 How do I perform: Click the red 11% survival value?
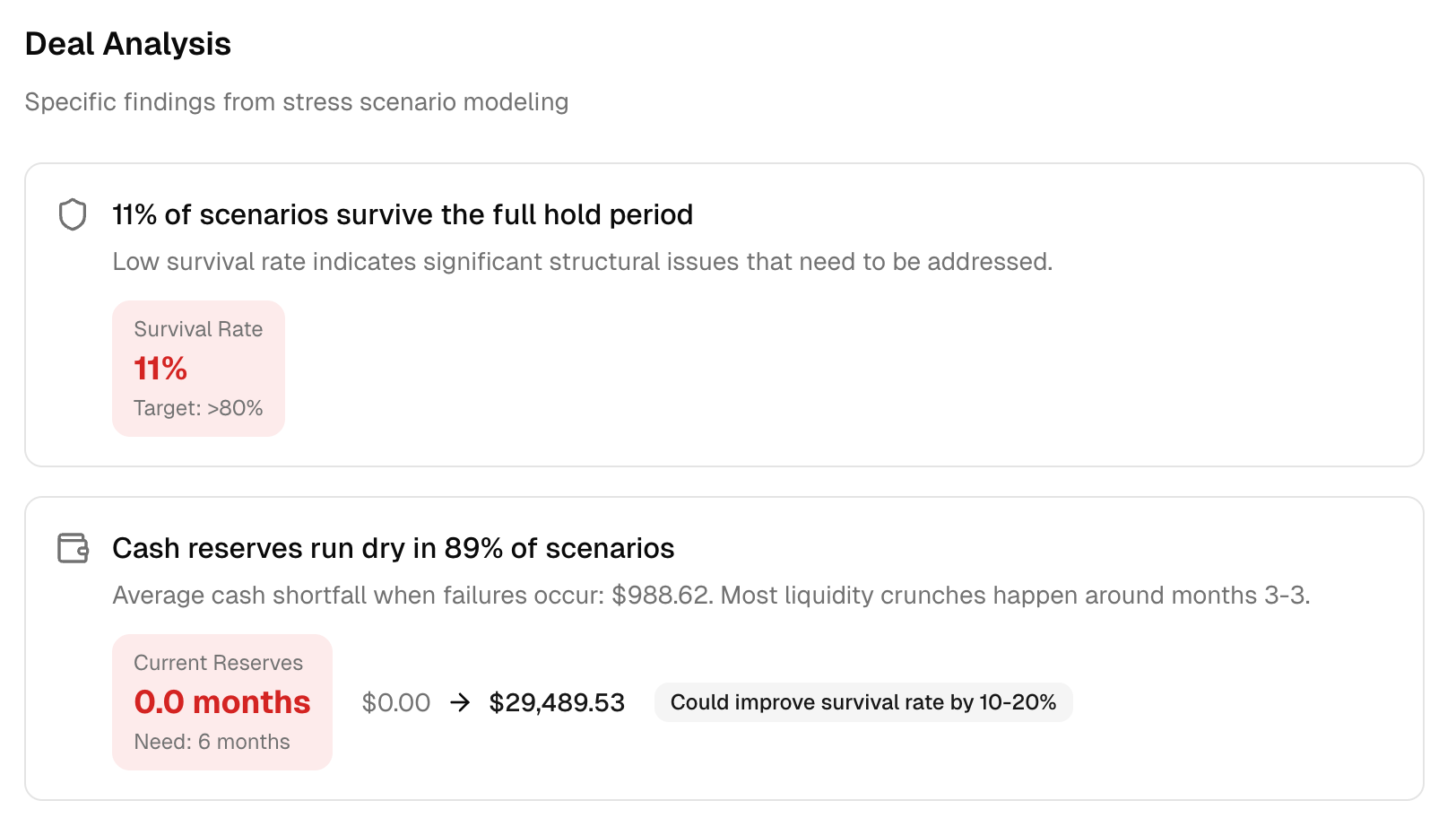pyautogui.click(x=160, y=369)
